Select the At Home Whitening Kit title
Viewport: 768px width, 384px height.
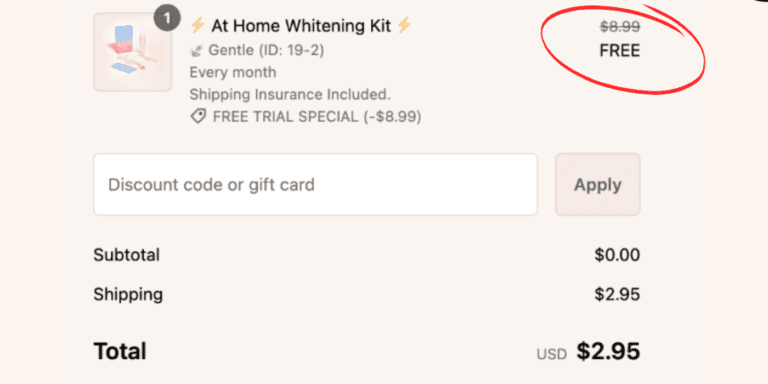click(x=301, y=26)
